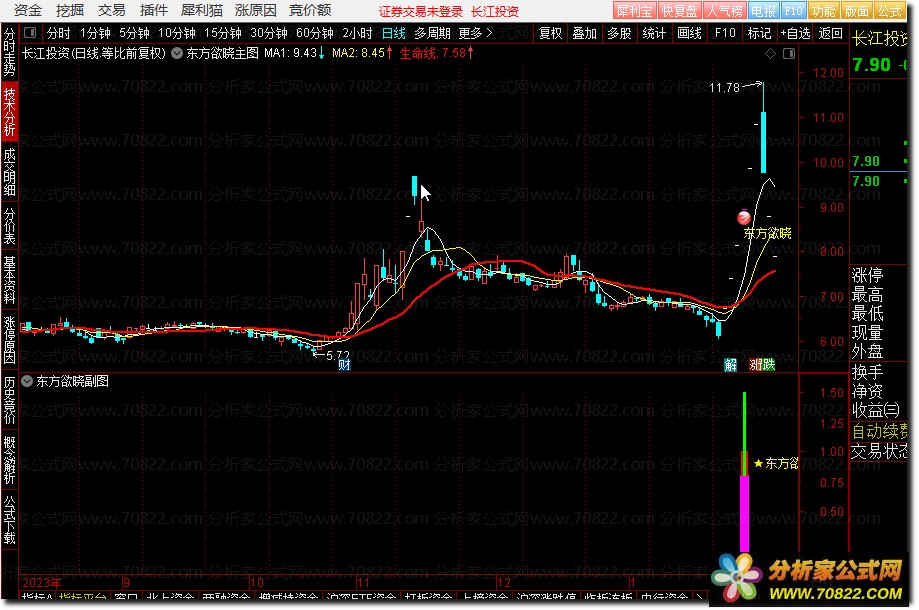Select 分时走势 in left sidebar
This screenshot has width=919, height=610.
pyautogui.click(x=9, y=52)
